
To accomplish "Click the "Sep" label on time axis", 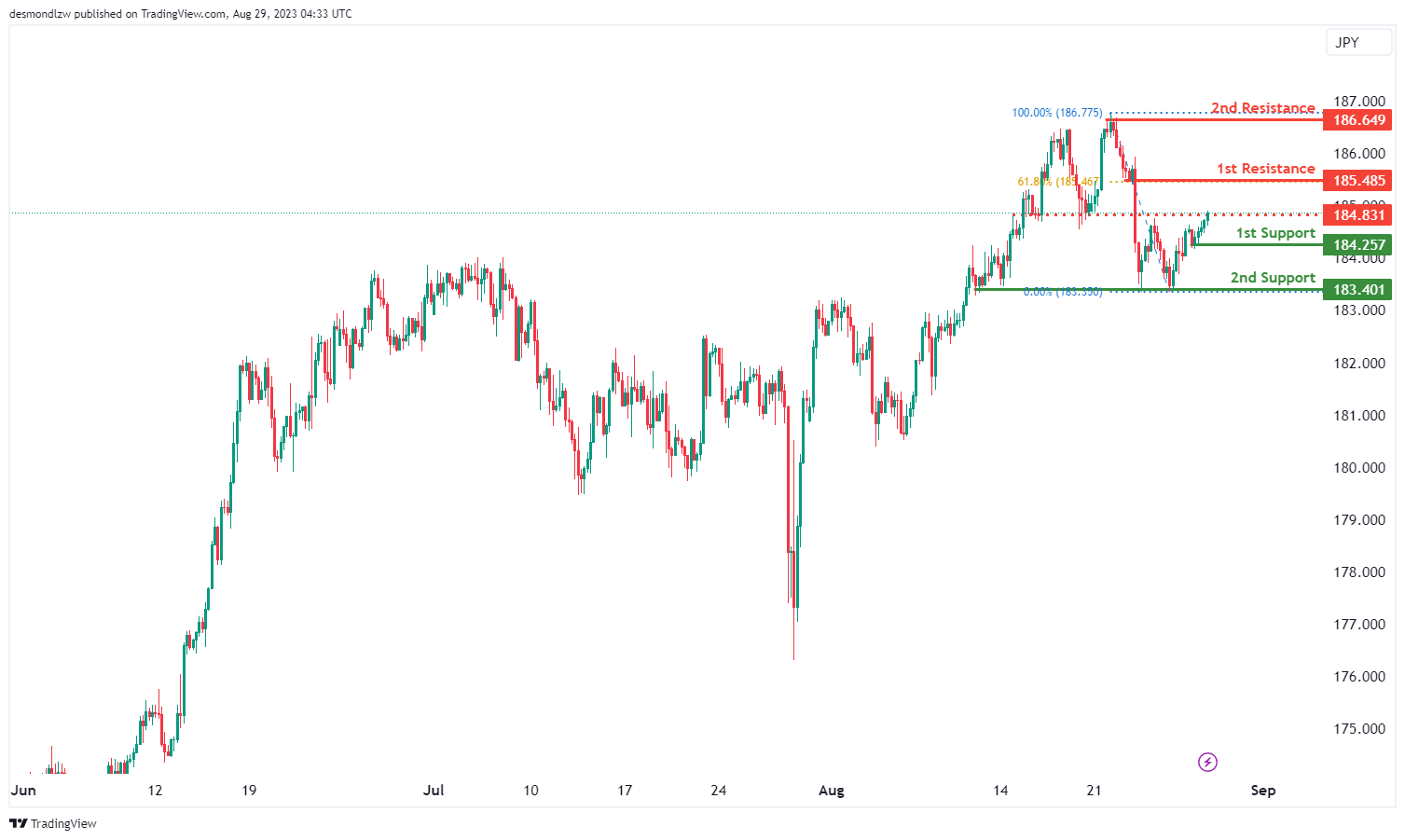I will 1262,791.
